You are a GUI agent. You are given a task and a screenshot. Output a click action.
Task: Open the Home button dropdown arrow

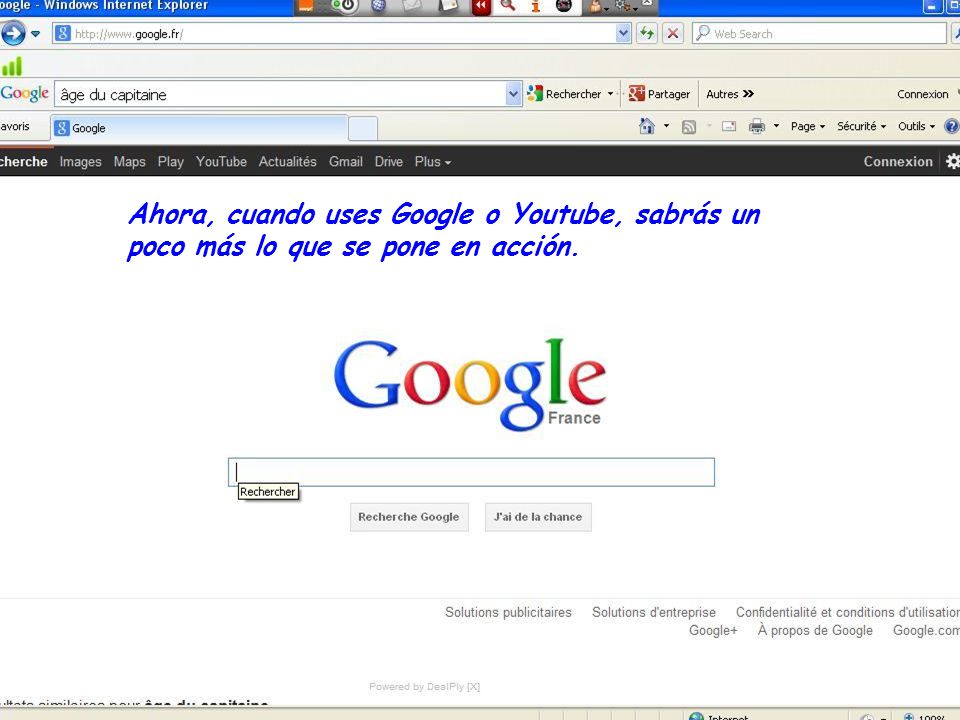[x=667, y=126]
